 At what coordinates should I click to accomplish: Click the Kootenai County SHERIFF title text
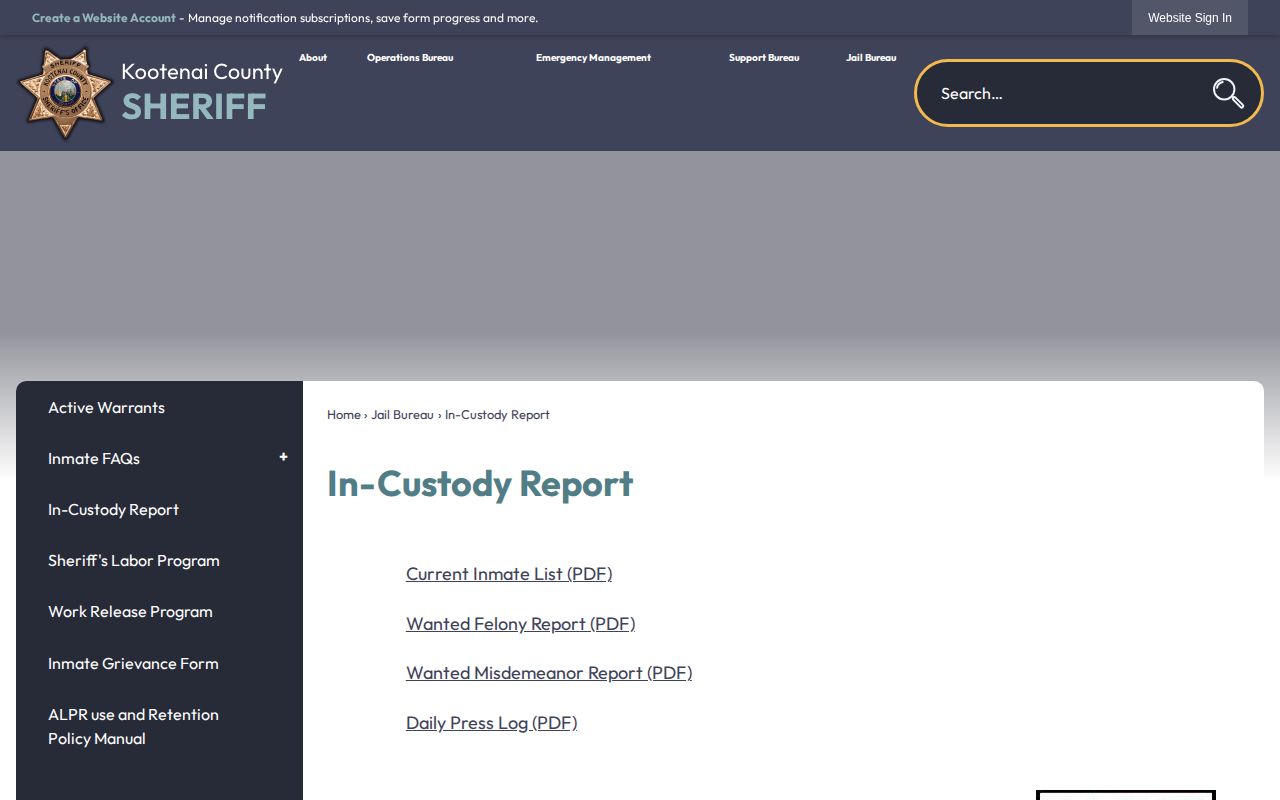[202, 90]
